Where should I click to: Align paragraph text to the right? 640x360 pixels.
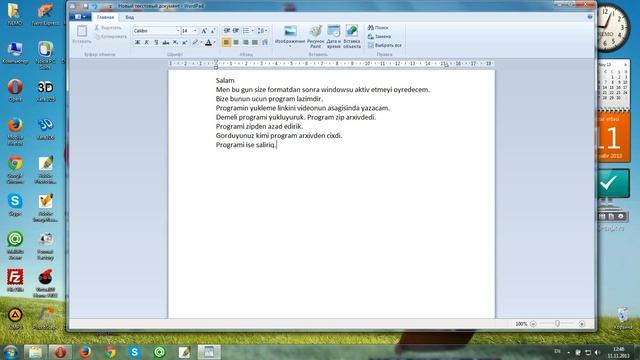(x=245, y=42)
